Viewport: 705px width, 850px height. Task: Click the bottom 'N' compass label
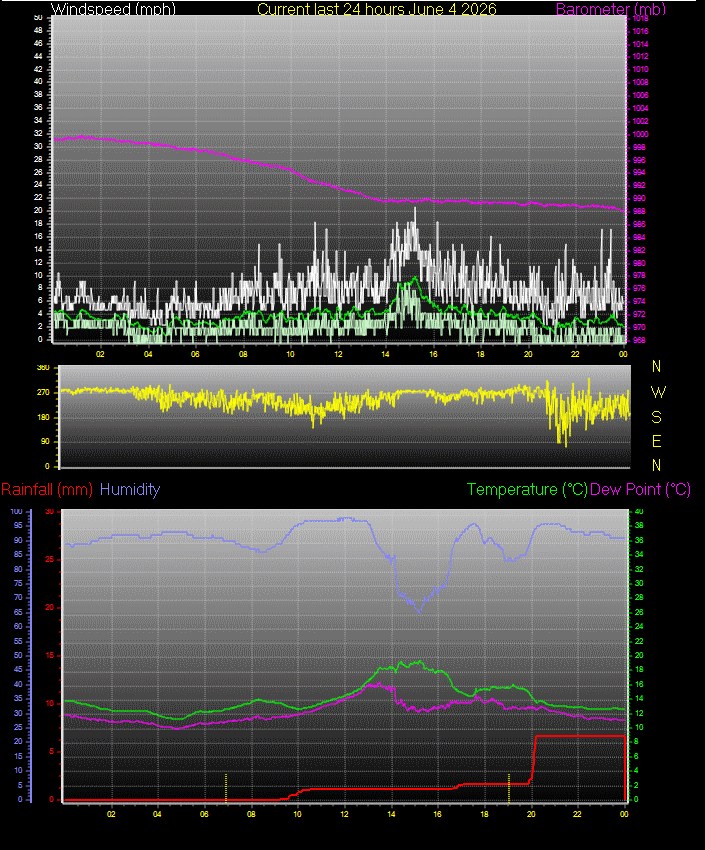[656, 465]
